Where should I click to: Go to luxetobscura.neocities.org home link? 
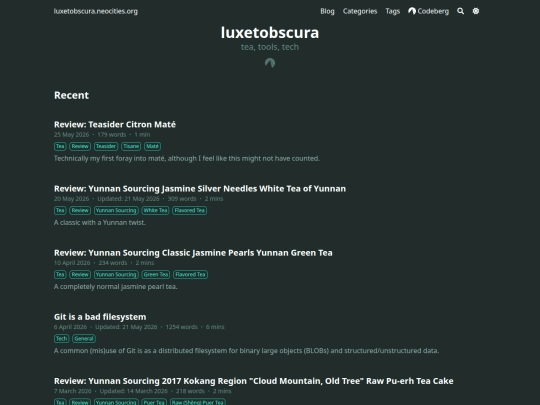click(x=96, y=11)
